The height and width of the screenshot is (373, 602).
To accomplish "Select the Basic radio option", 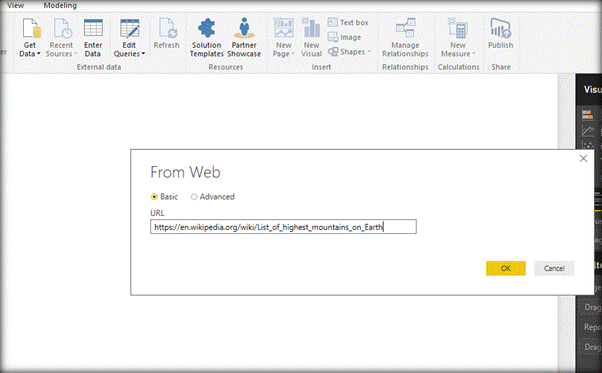I will [154, 197].
